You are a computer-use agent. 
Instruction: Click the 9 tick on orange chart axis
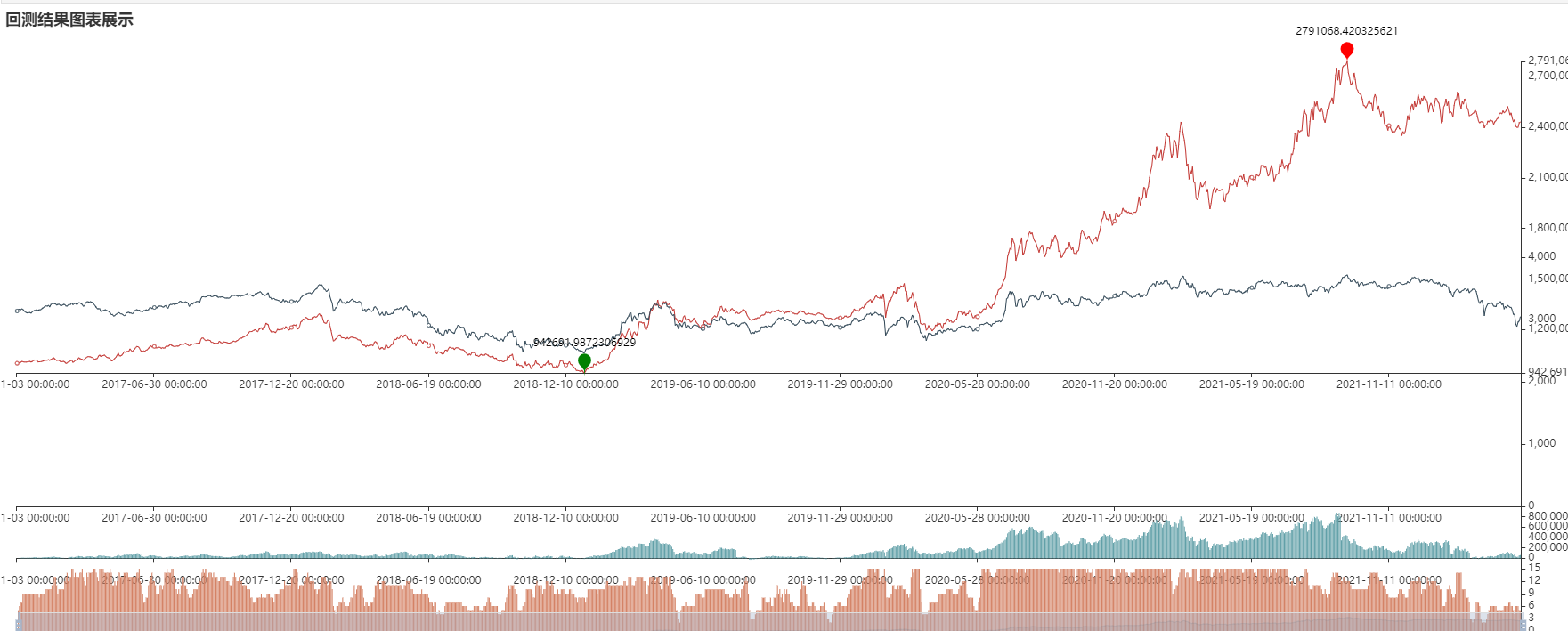click(1531, 593)
